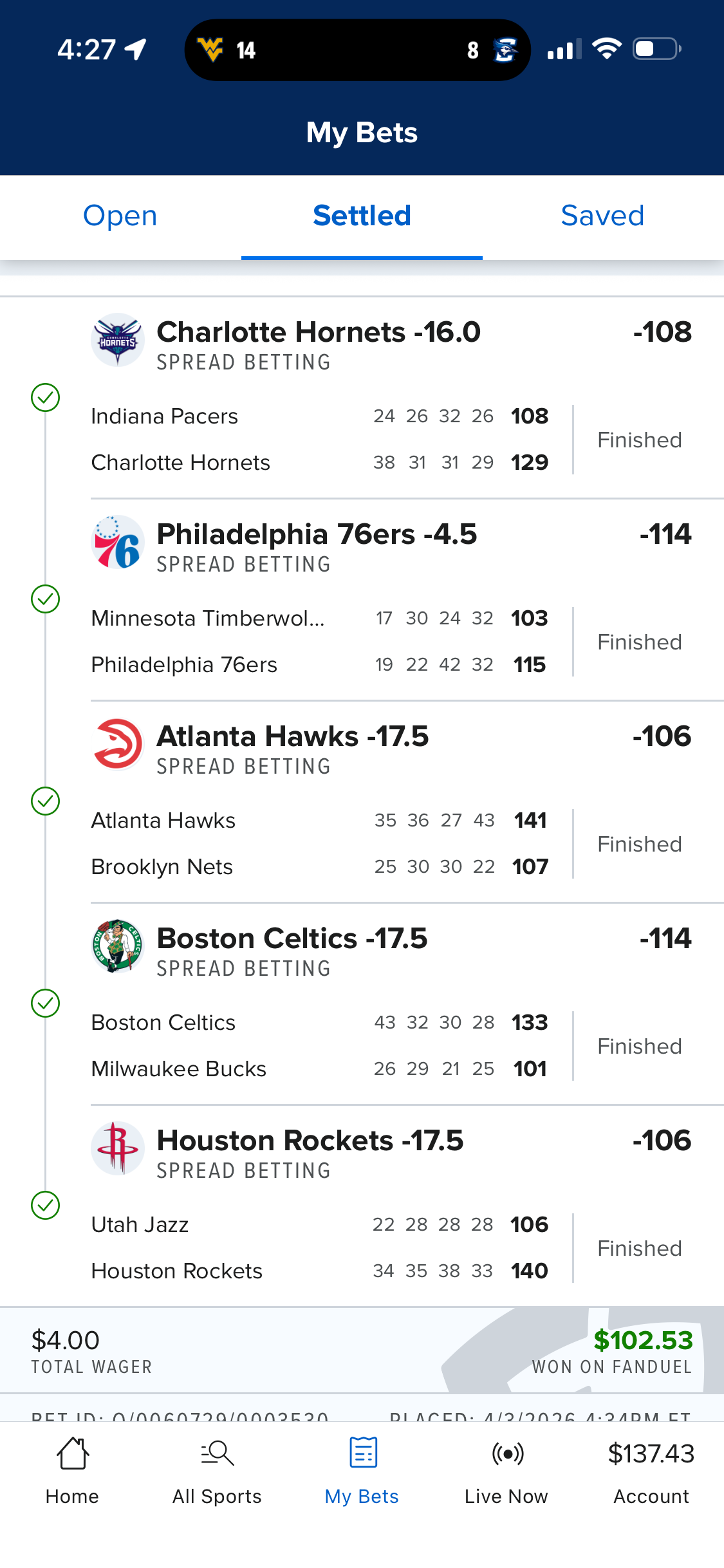Viewport: 724px width, 1568px height.
Task: Tap green checkmark beside 76ers leg
Action: 46,599
